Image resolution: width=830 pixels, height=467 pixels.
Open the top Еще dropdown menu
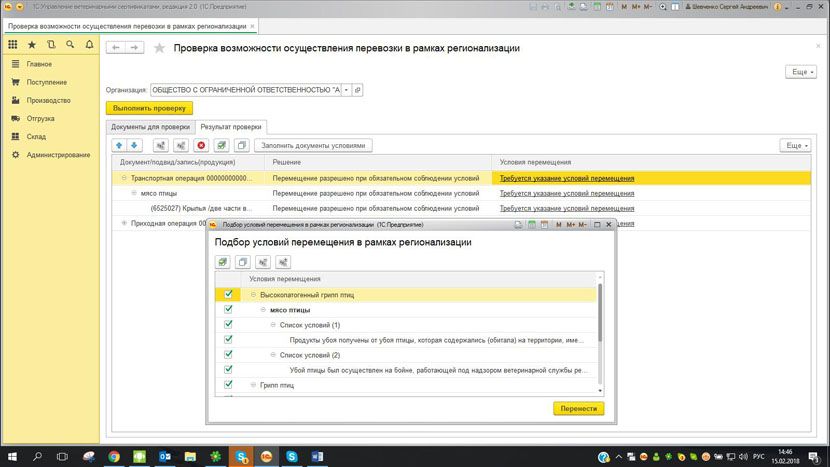tap(801, 72)
